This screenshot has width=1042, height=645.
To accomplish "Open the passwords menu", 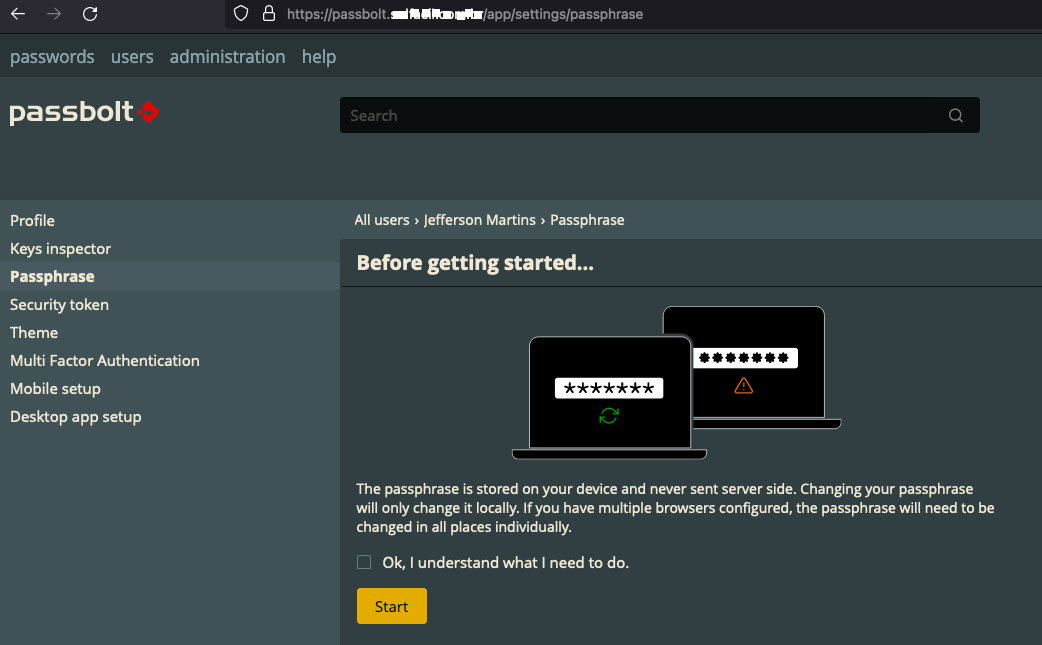I will click(x=52, y=57).
